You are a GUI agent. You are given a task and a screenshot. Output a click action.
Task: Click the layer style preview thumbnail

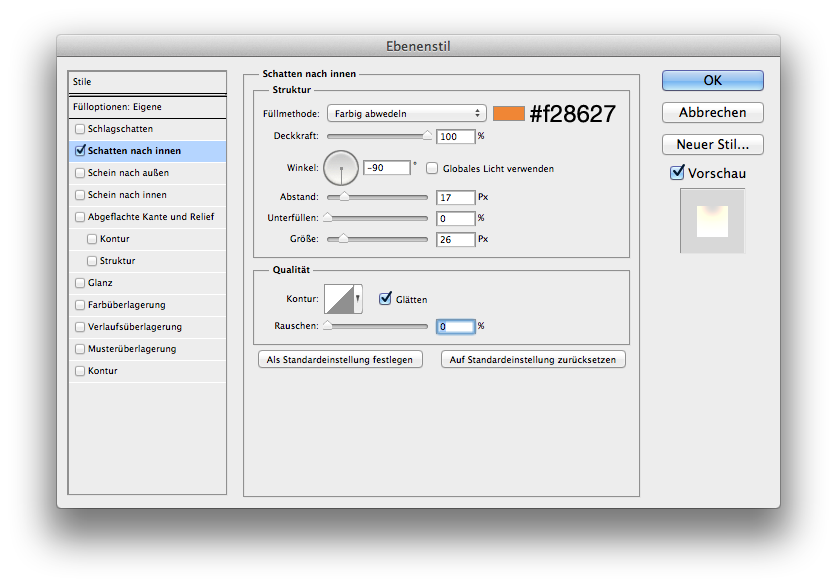(x=712, y=221)
